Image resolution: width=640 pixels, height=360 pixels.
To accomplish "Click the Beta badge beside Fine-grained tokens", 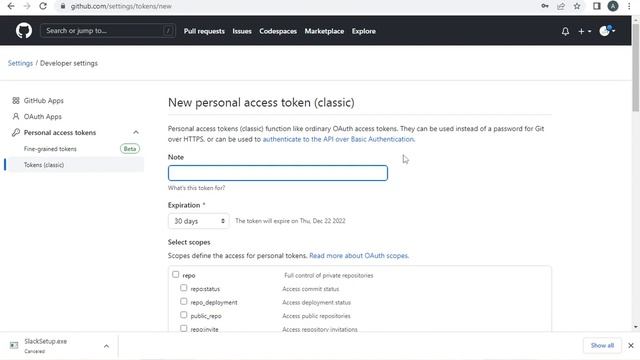I will 130,149.
